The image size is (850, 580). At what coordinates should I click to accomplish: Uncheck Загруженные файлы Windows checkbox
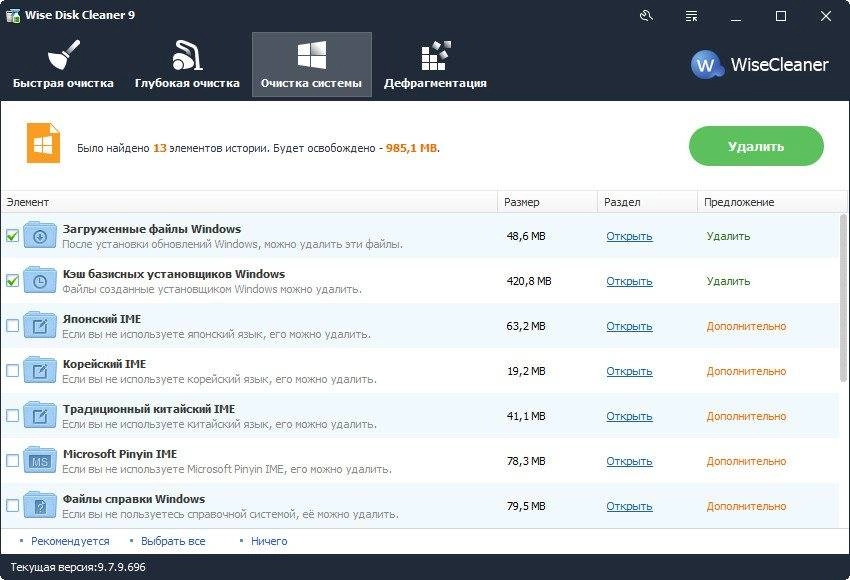[12, 236]
